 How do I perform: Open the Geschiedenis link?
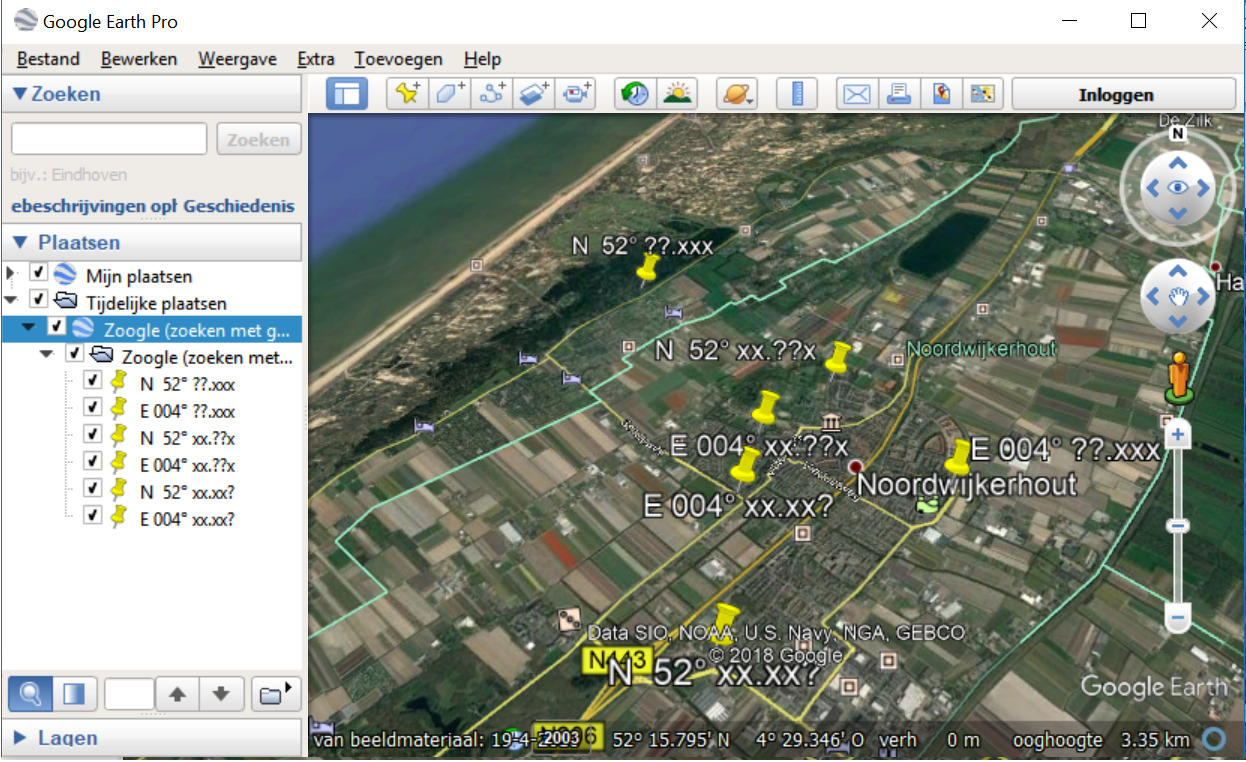click(241, 206)
